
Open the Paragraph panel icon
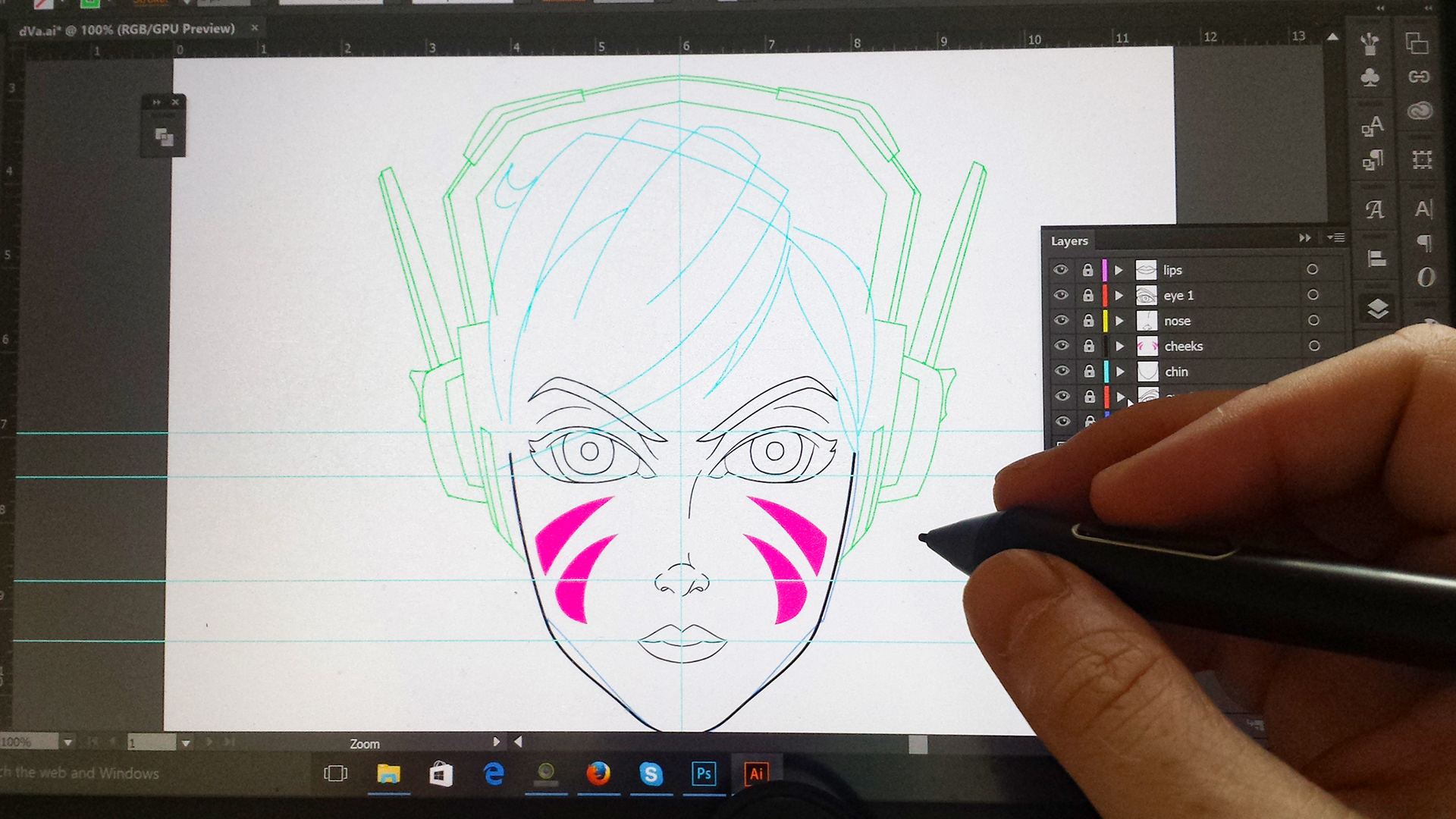pos(1425,243)
